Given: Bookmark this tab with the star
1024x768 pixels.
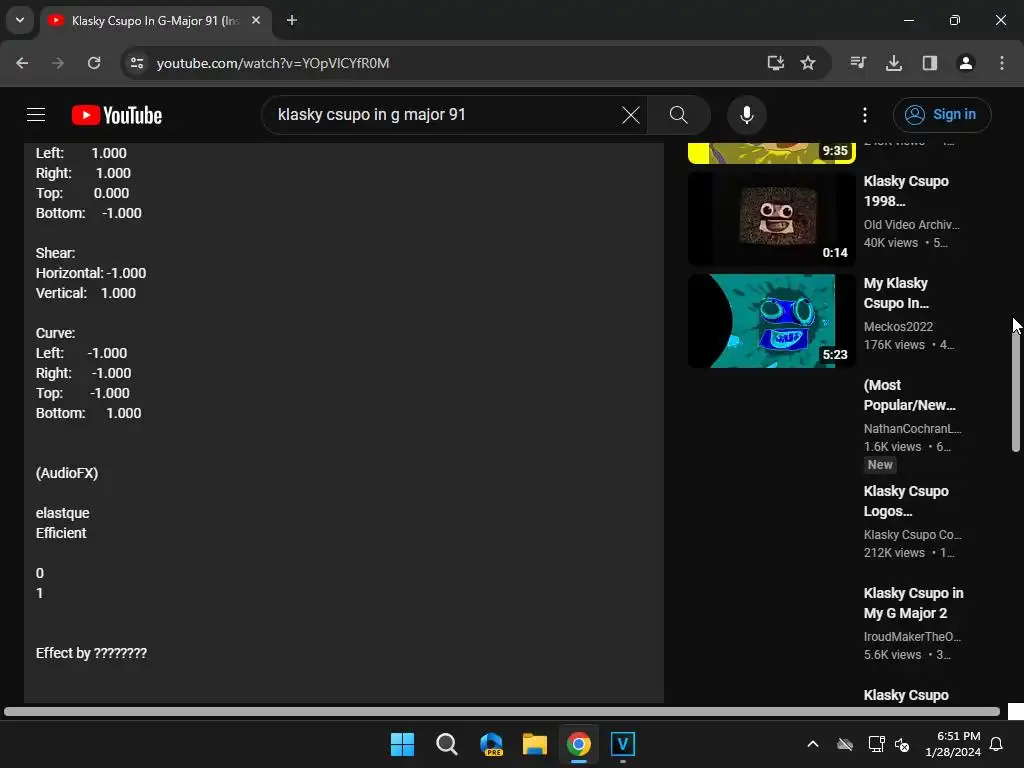Looking at the screenshot, I should [808, 63].
